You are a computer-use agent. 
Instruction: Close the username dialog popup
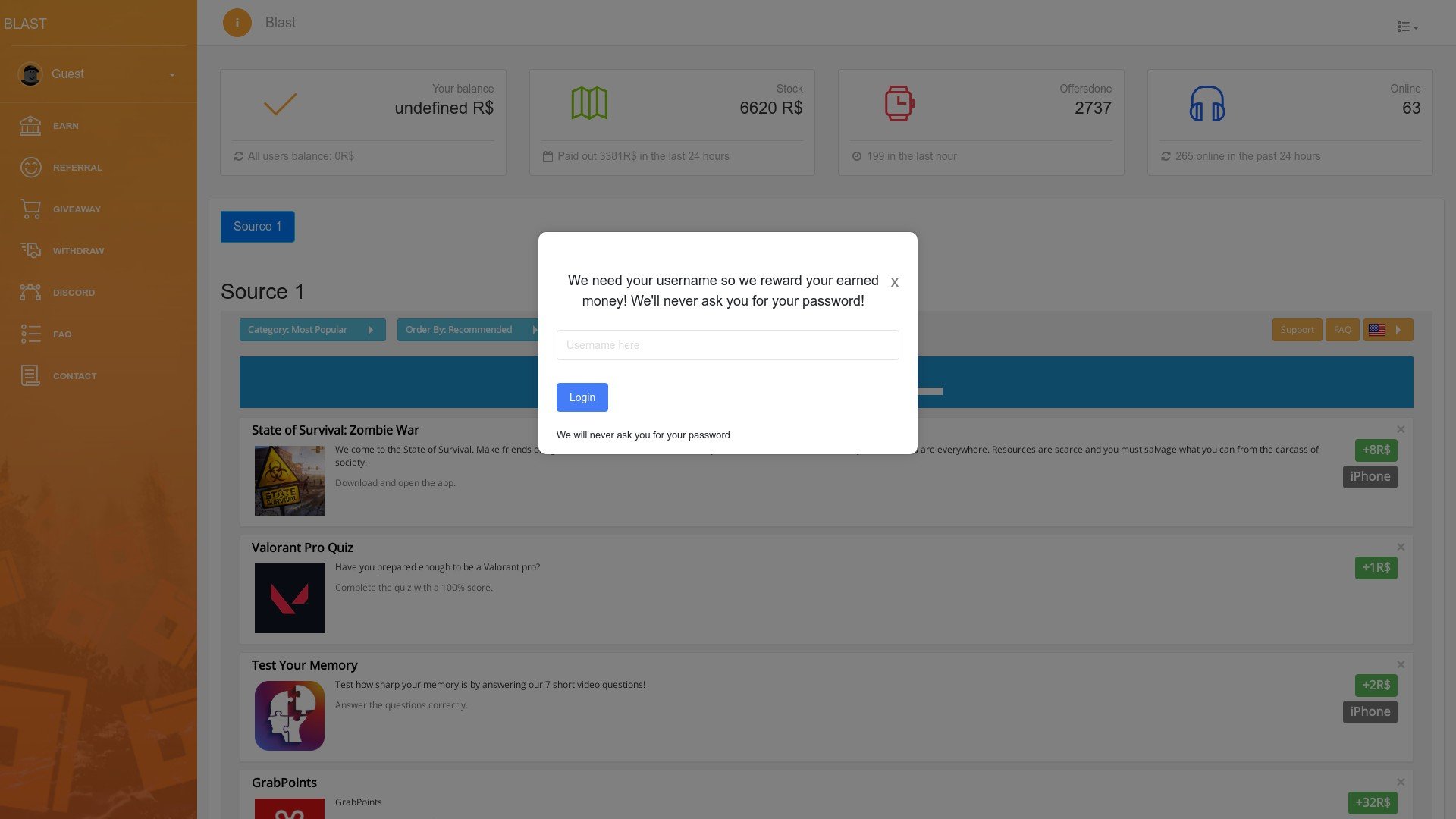895,283
